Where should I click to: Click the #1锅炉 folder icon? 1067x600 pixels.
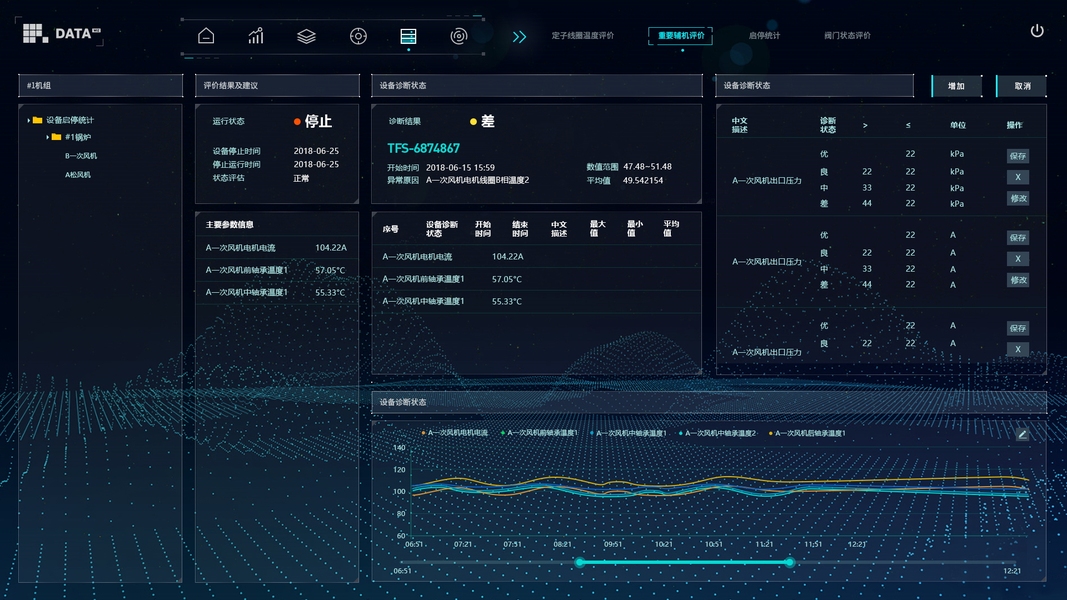click(56, 137)
